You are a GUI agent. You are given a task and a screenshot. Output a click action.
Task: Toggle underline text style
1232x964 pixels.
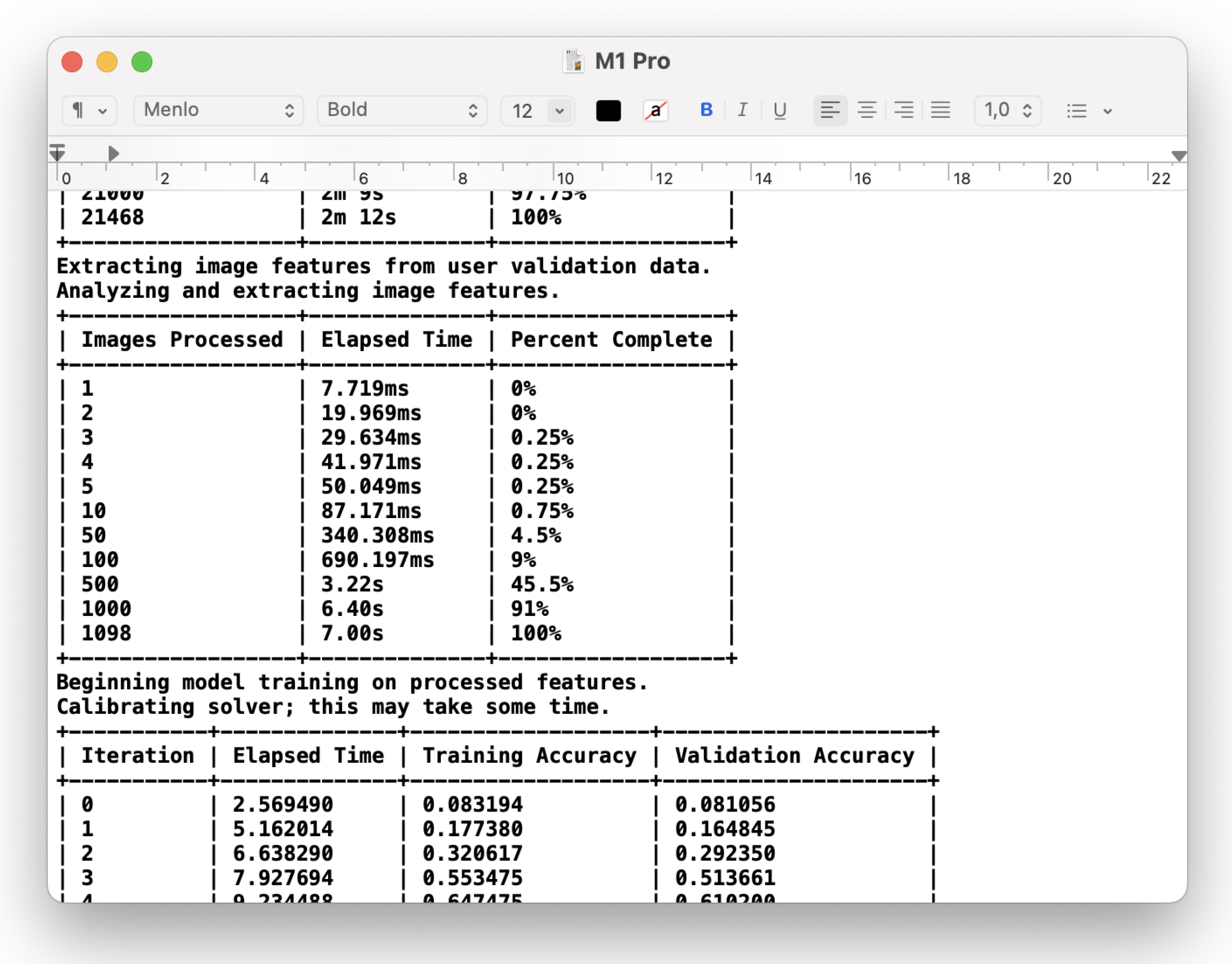[x=780, y=110]
